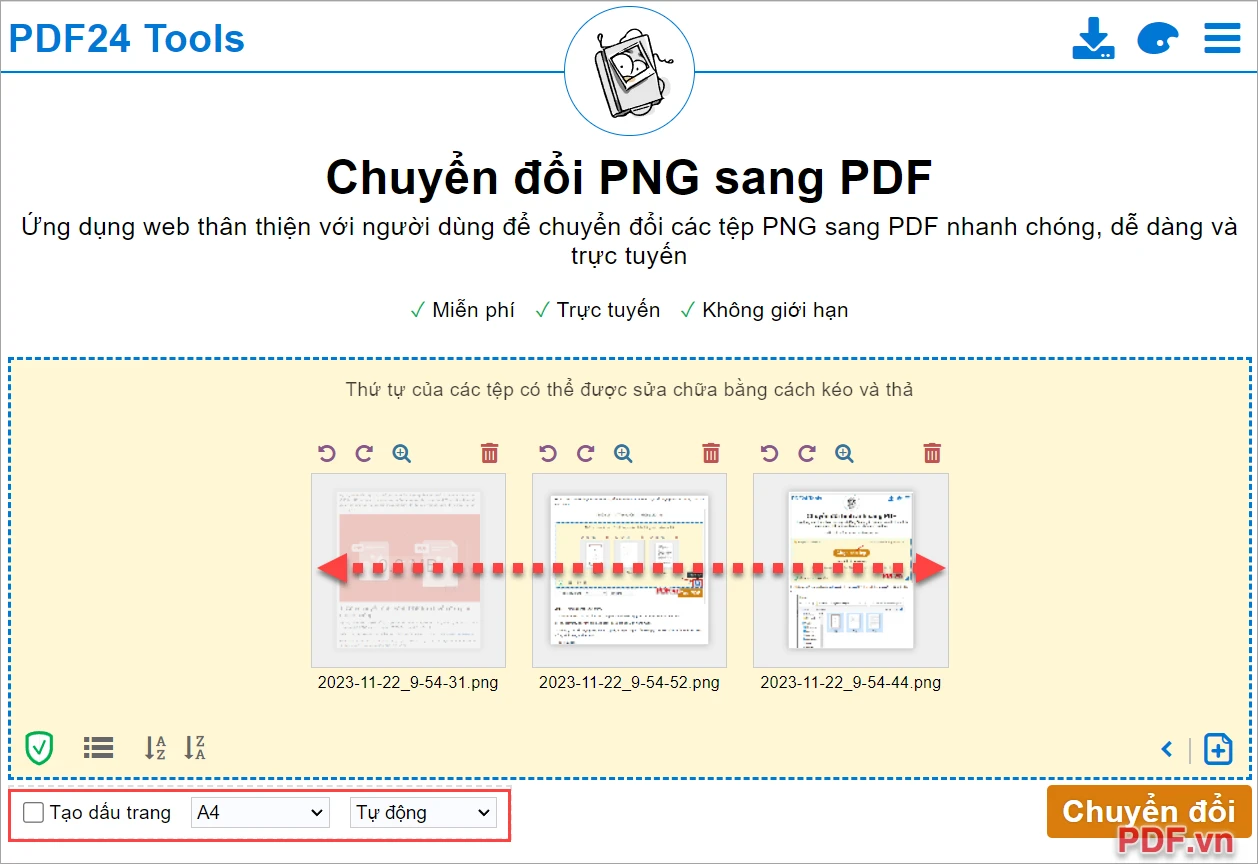1258x864 pixels.
Task: Rotate 9-54-31.png counterclockwise
Action: (x=327, y=454)
